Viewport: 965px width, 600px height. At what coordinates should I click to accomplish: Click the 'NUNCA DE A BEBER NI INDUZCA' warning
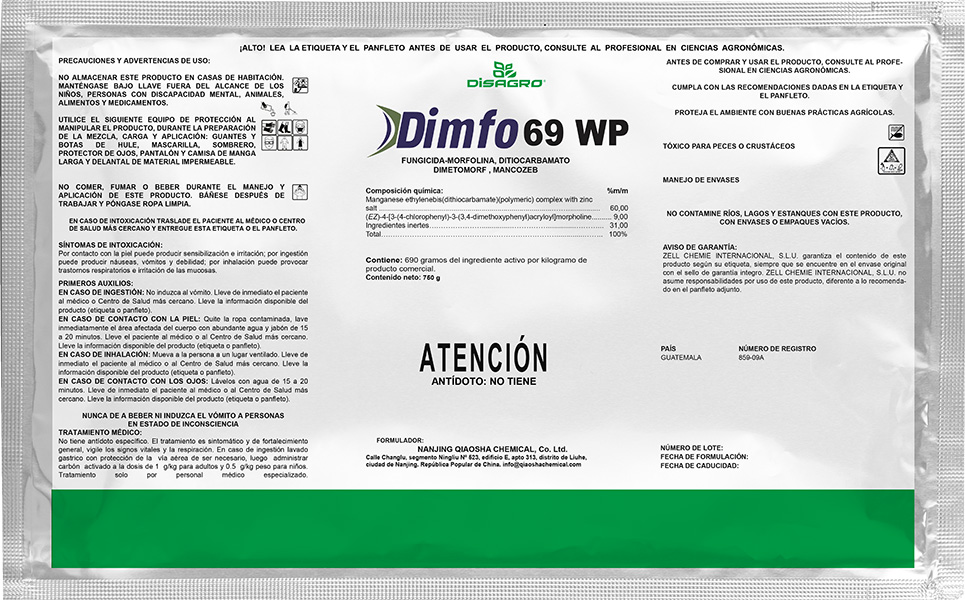[x=183, y=420]
